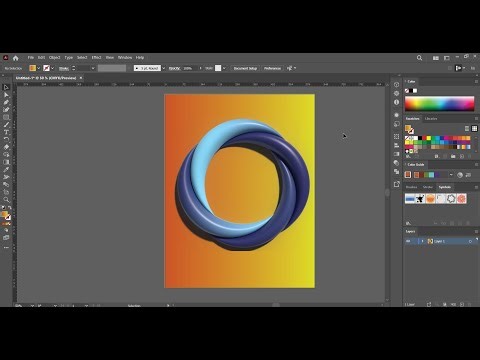Image resolution: width=480 pixels, height=360 pixels.
Task: Open the stroke weight dropdown
Action: coord(93,68)
